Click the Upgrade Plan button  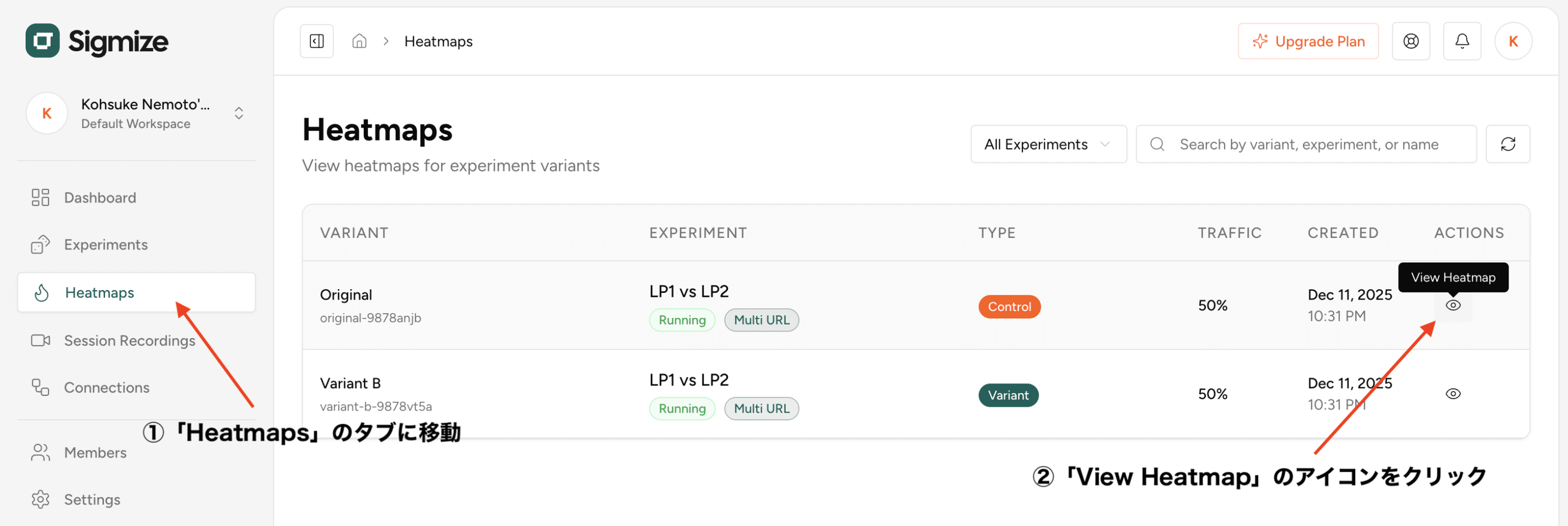tap(1307, 41)
